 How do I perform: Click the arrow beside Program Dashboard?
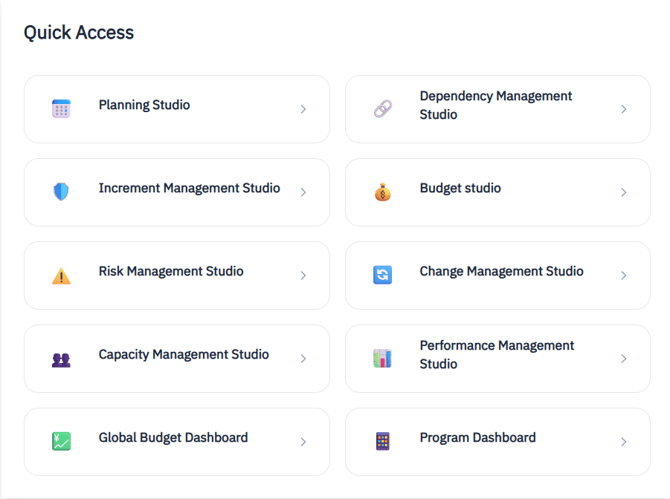pos(624,441)
